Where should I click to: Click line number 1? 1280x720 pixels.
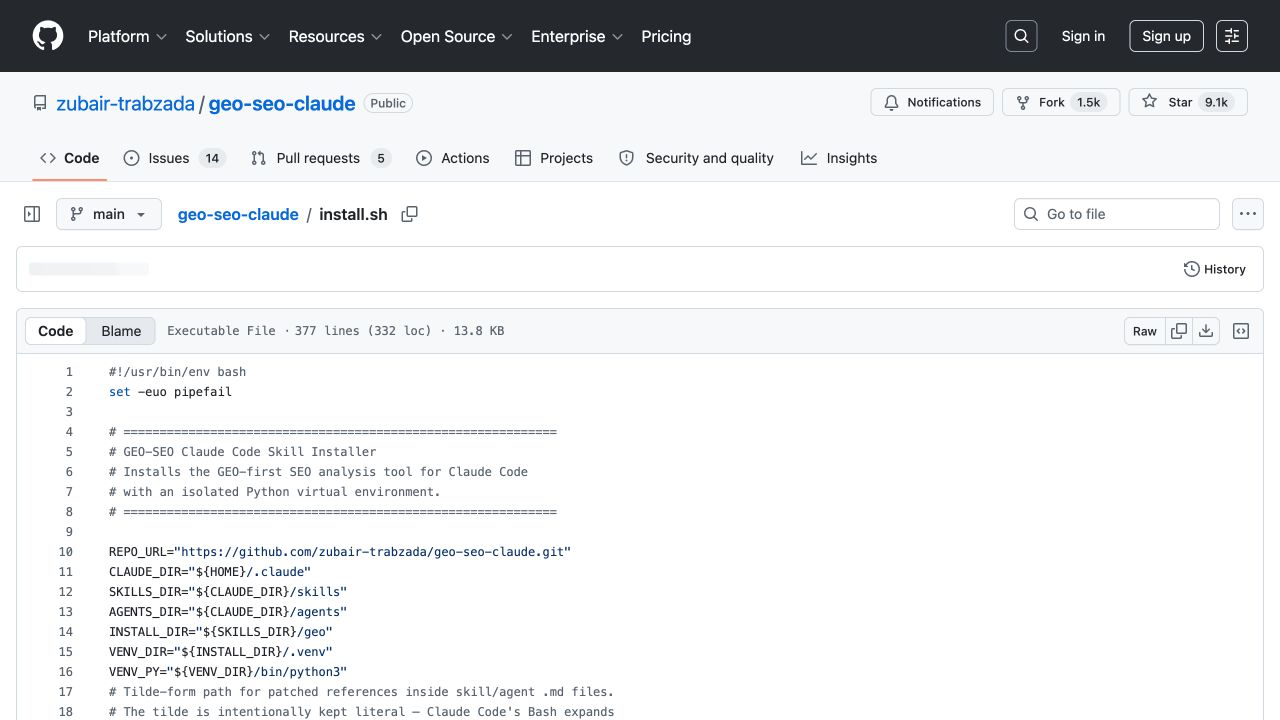[69, 372]
